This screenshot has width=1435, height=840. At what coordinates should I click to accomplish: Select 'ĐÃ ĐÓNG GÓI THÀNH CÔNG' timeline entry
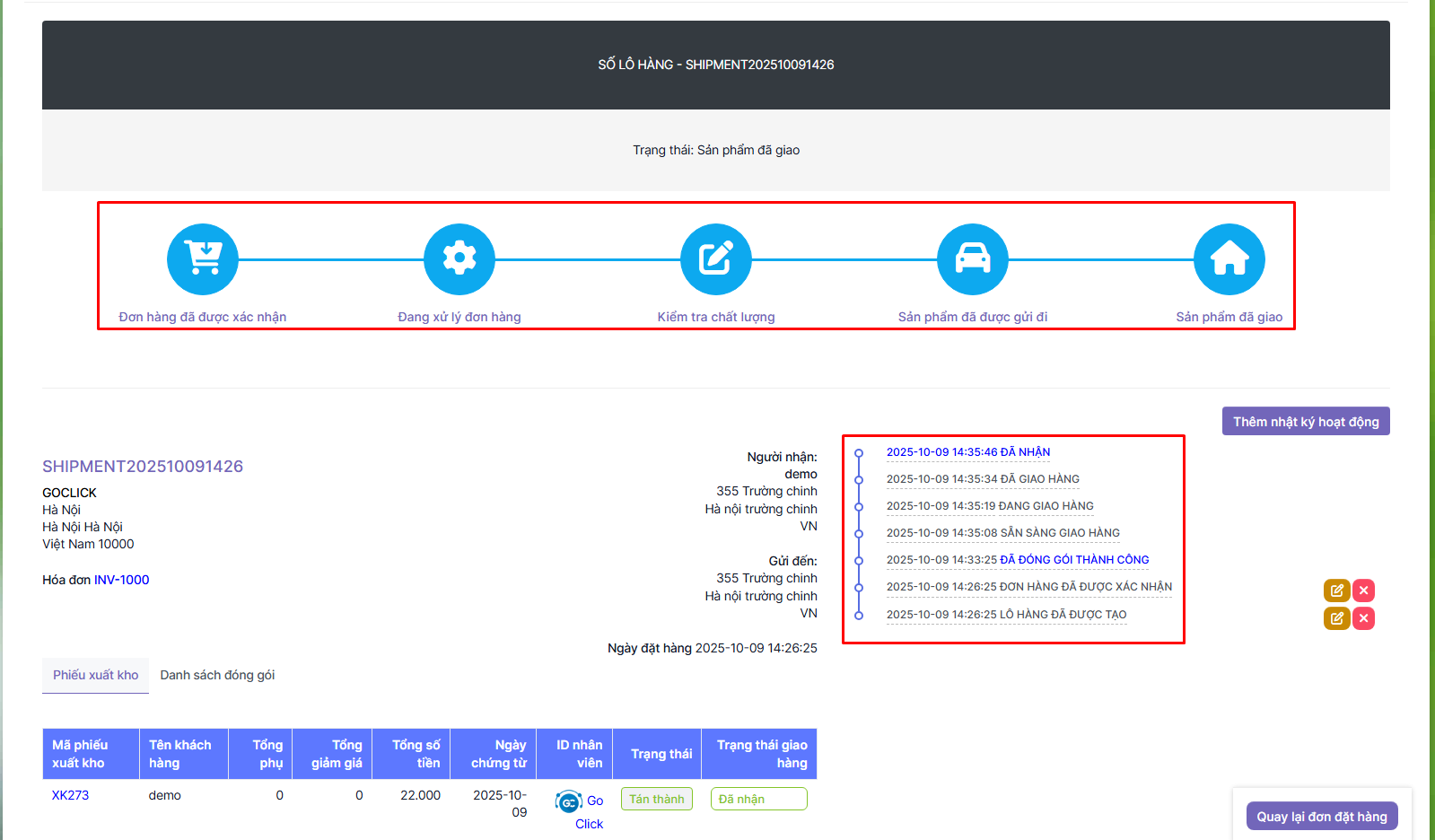pos(1073,560)
